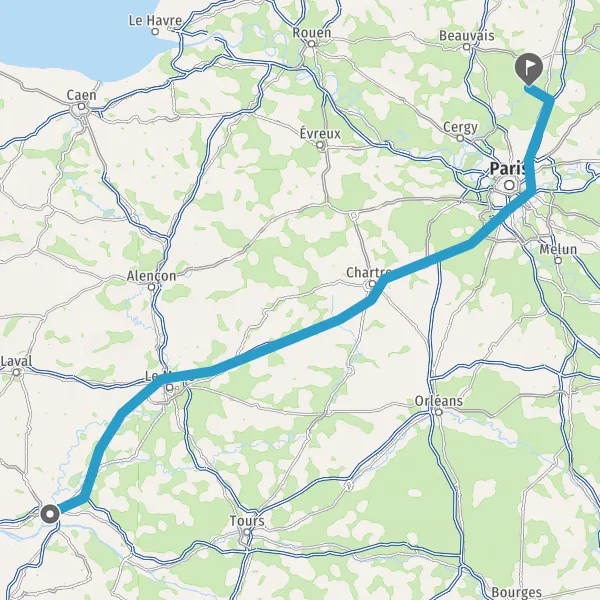
Task: Click the Cergy city label
Action: (460, 127)
